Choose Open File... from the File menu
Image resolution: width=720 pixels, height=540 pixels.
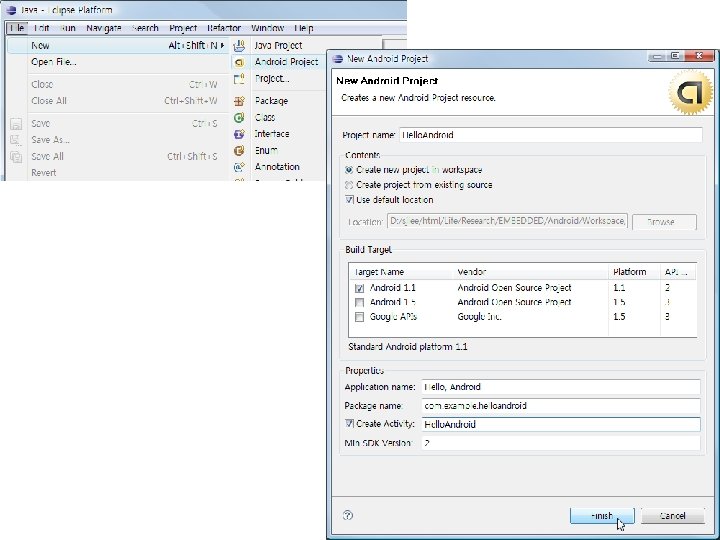(x=54, y=62)
